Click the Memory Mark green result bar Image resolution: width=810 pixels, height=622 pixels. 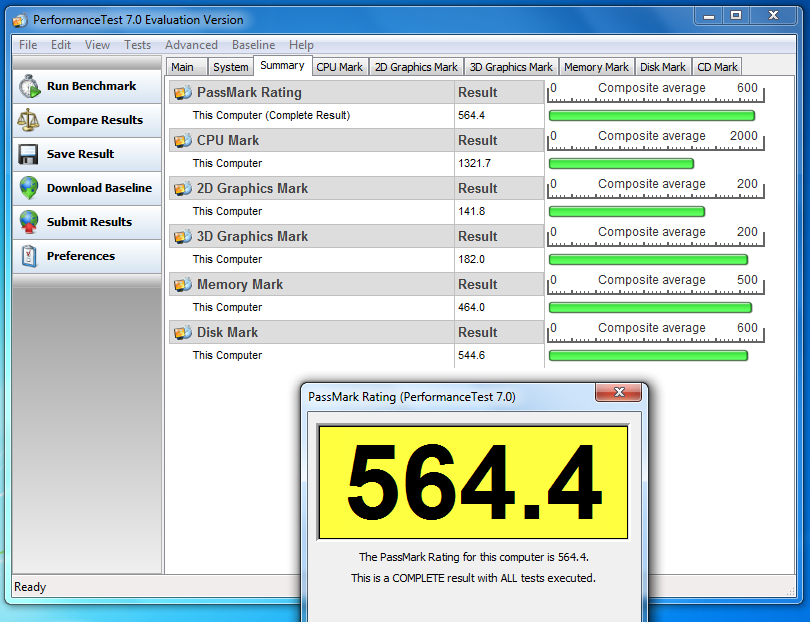[x=650, y=308]
